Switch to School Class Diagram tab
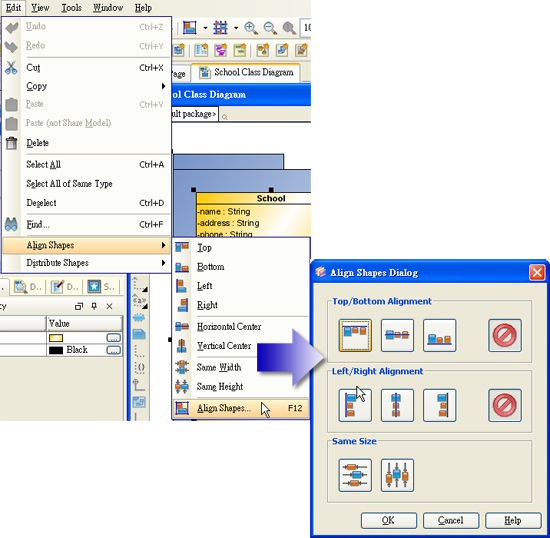550x538 pixels. (x=246, y=73)
